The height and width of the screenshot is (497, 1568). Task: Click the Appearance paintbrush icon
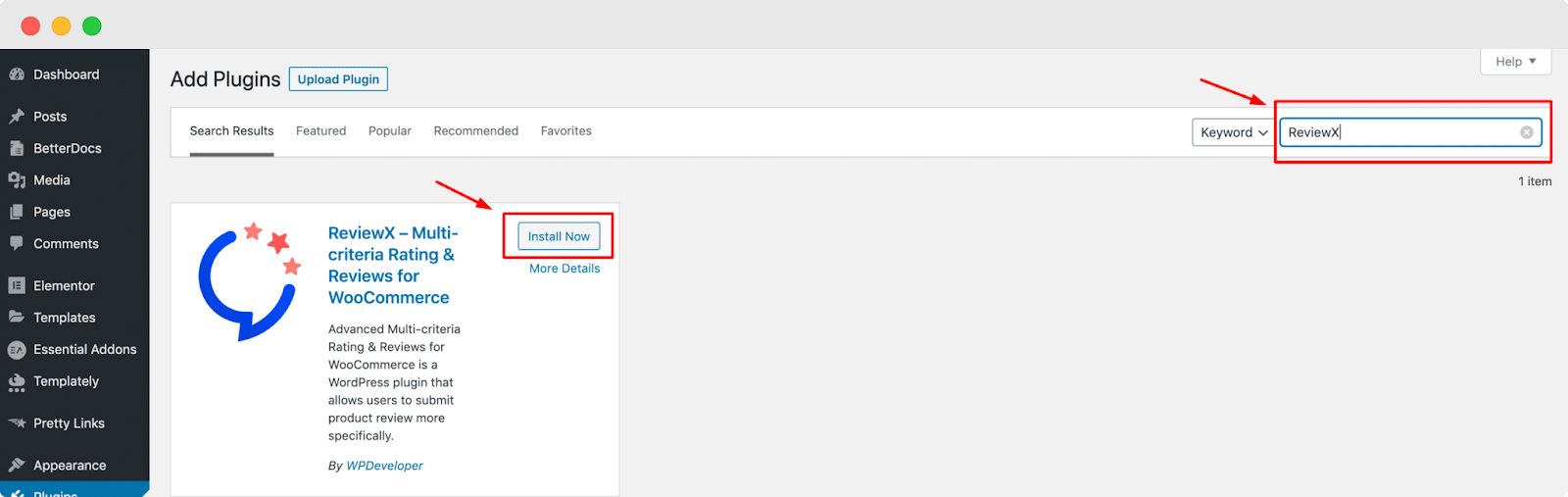click(17, 466)
